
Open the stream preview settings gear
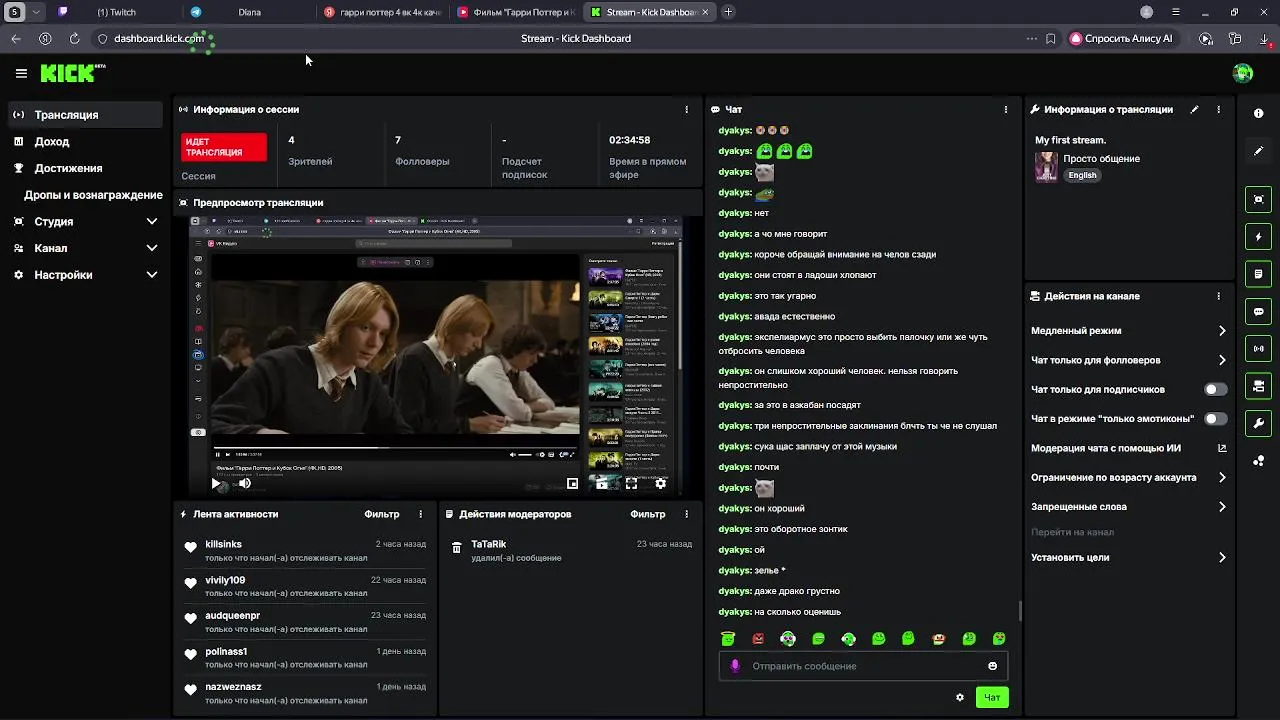tap(660, 483)
